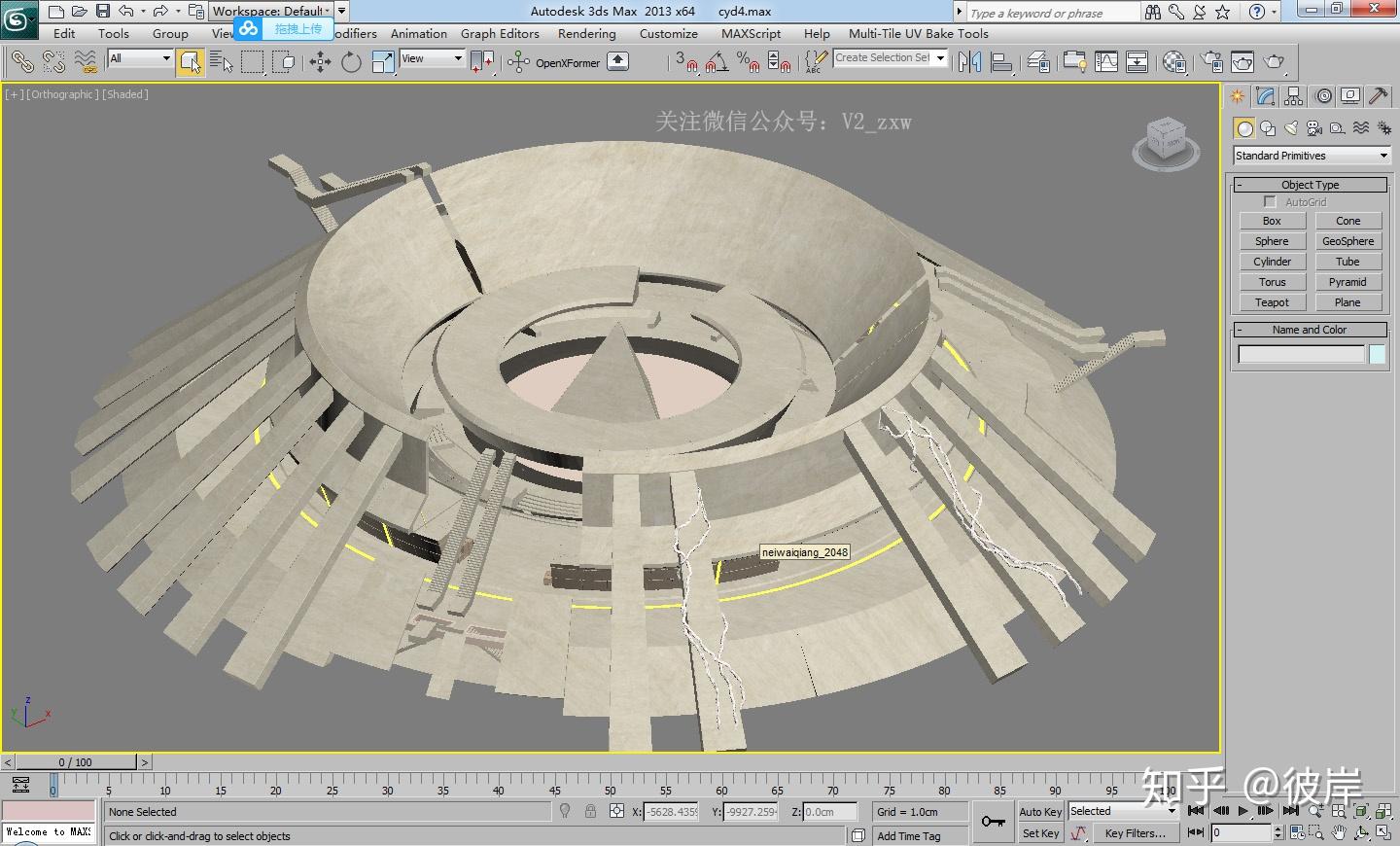The width and height of the screenshot is (1400, 846).
Task: Enable the AutoGrid checkbox
Action: pos(1270,201)
